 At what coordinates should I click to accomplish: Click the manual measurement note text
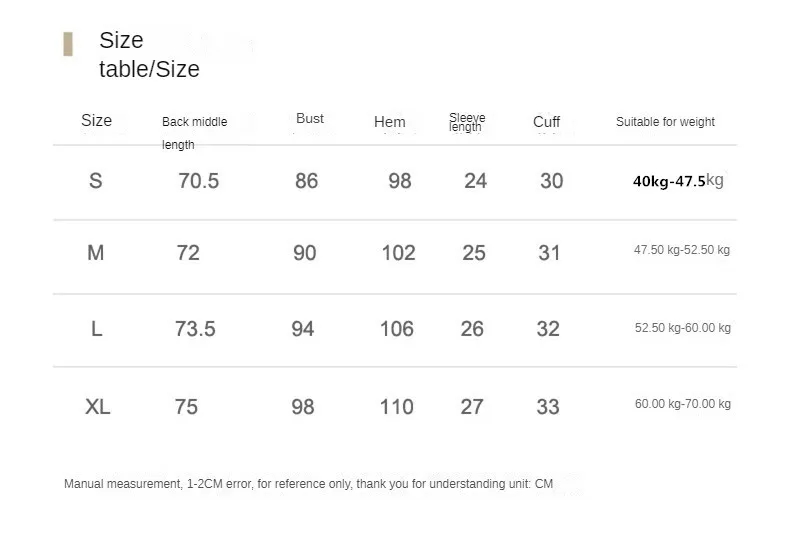click(x=308, y=484)
